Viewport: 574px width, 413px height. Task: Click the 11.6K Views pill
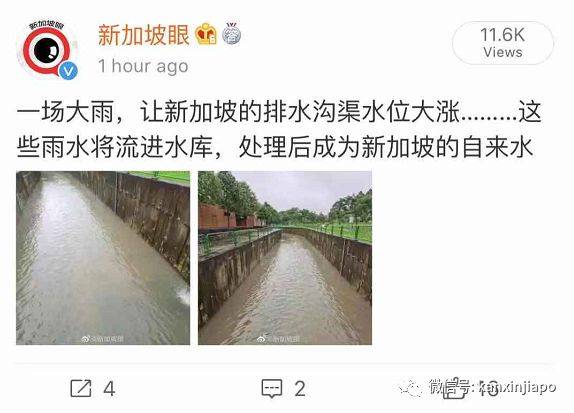coord(503,43)
